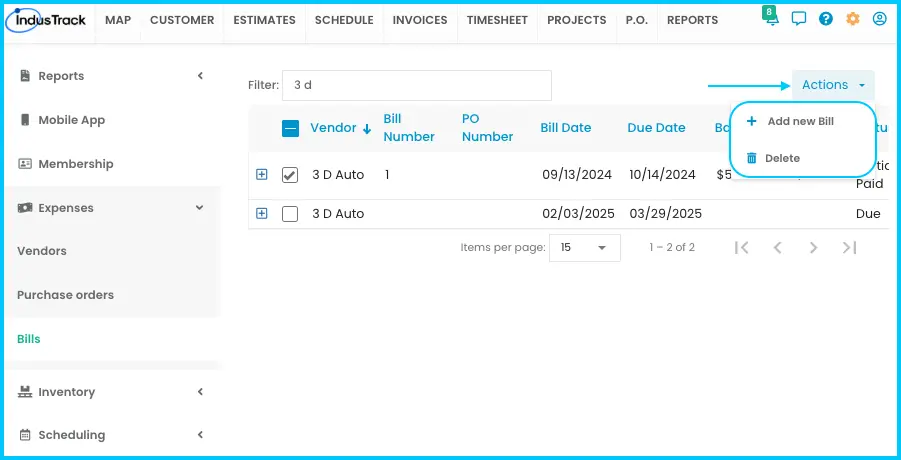
Task: Click the help question mark icon
Action: point(826,19)
